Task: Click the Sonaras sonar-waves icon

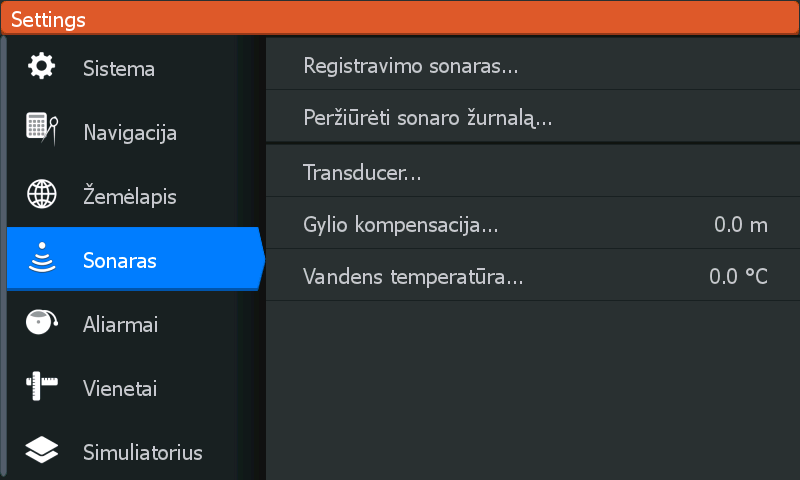Action: coord(42,257)
